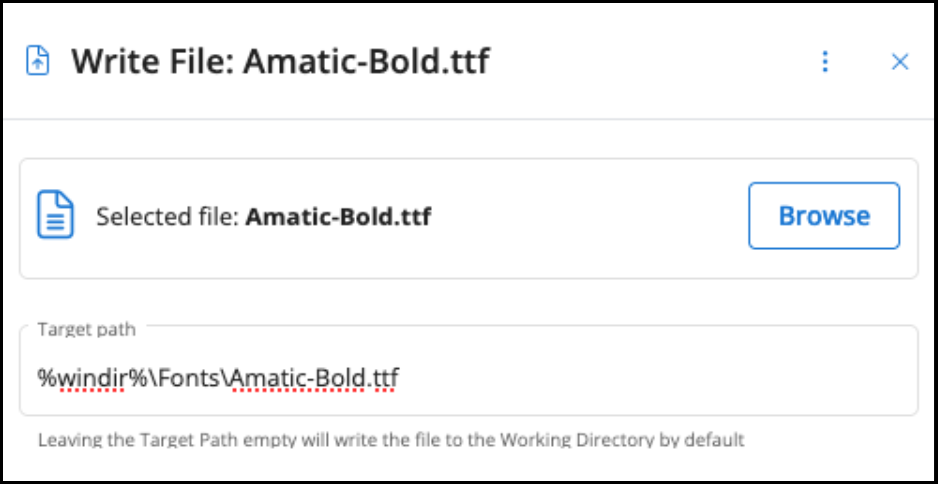Open the three-dot more options menu
The width and height of the screenshot is (938, 484).
tap(825, 62)
